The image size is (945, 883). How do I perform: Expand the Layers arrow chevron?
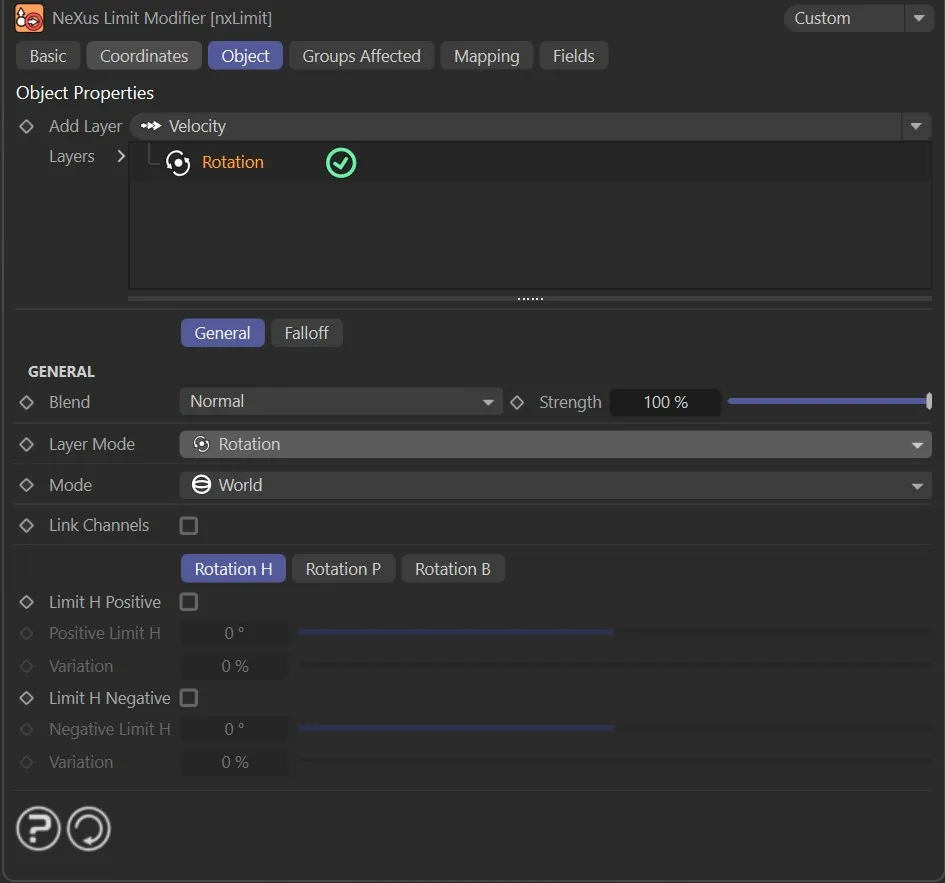[121, 157]
